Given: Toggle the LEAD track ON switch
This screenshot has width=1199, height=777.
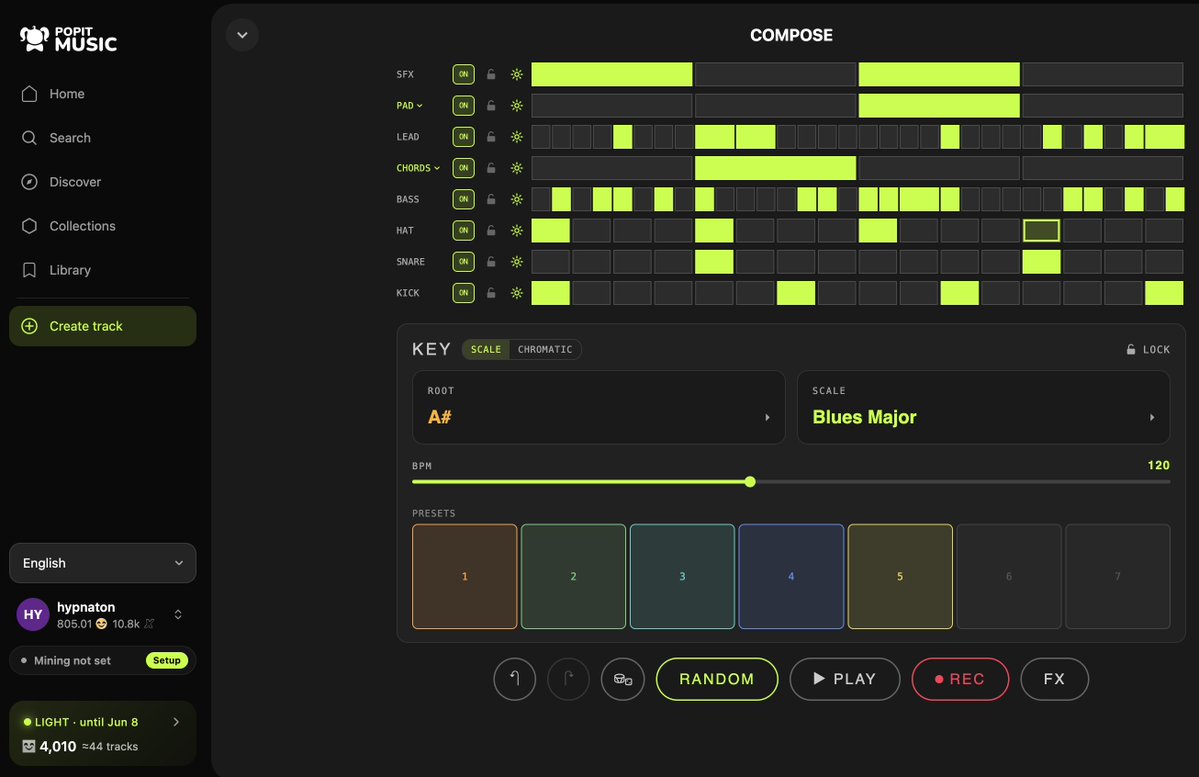Looking at the screenshot, I should tap(463, 137).
